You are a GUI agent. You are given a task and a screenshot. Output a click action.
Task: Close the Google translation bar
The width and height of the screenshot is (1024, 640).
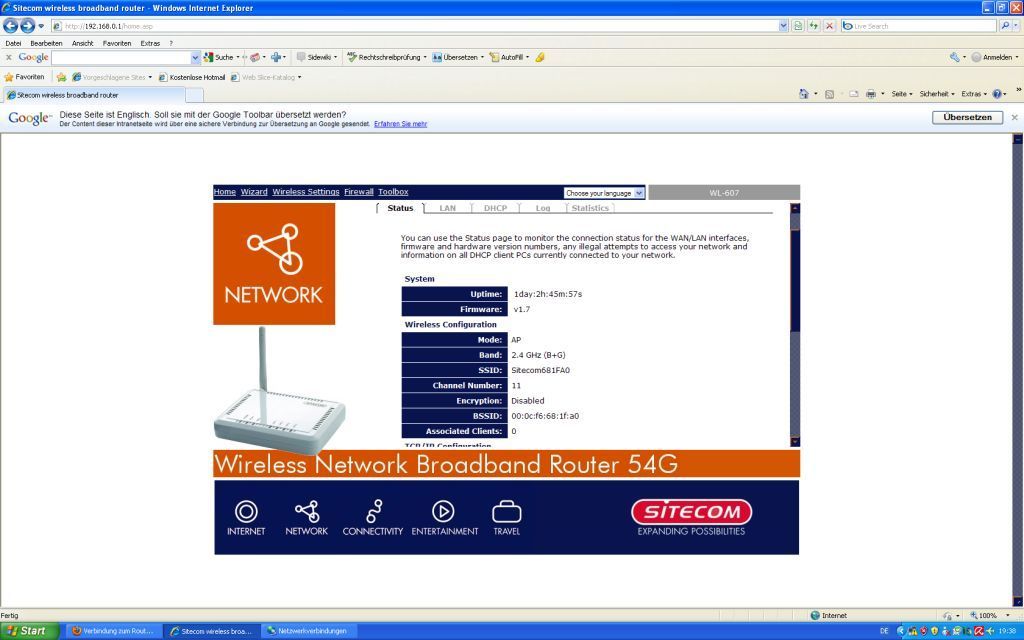tap(1014, 118)
